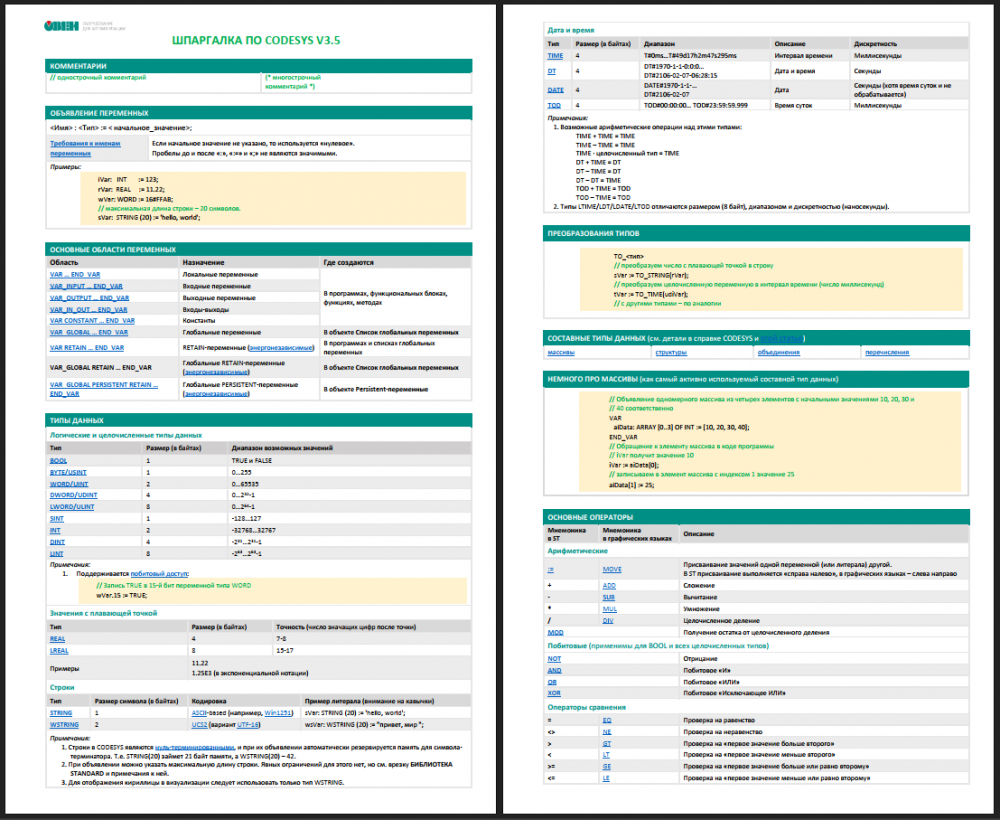1000x820 pixels.
Task: Open the 'побитовый доступ' link
Action: [159, 573]
